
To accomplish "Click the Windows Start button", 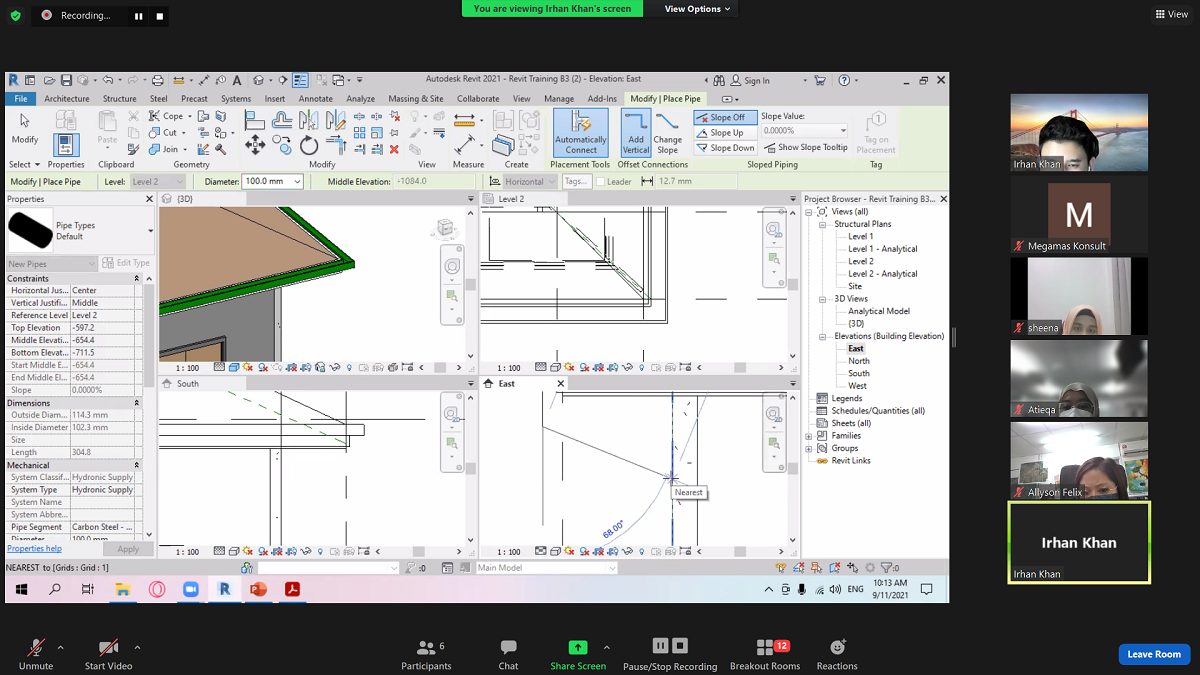I will [21, 590].
